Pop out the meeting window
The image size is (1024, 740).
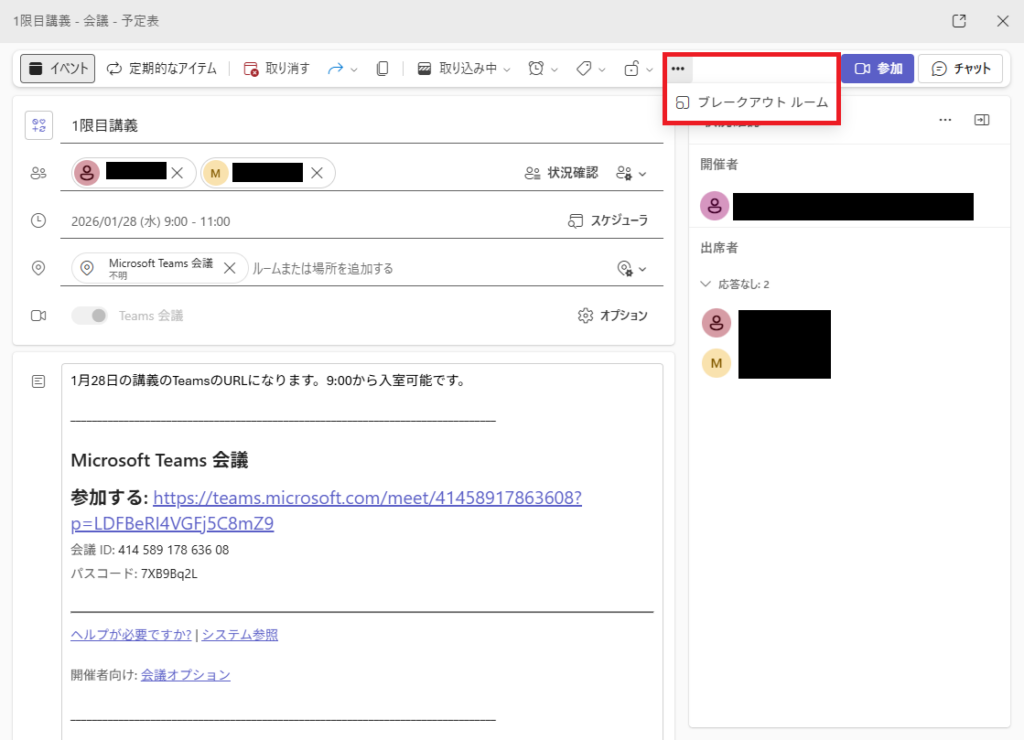click(x=959, y=21)
